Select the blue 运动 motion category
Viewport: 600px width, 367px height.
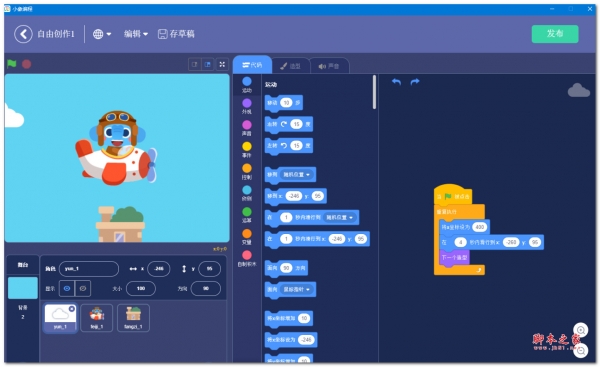(x=247, y=85)
